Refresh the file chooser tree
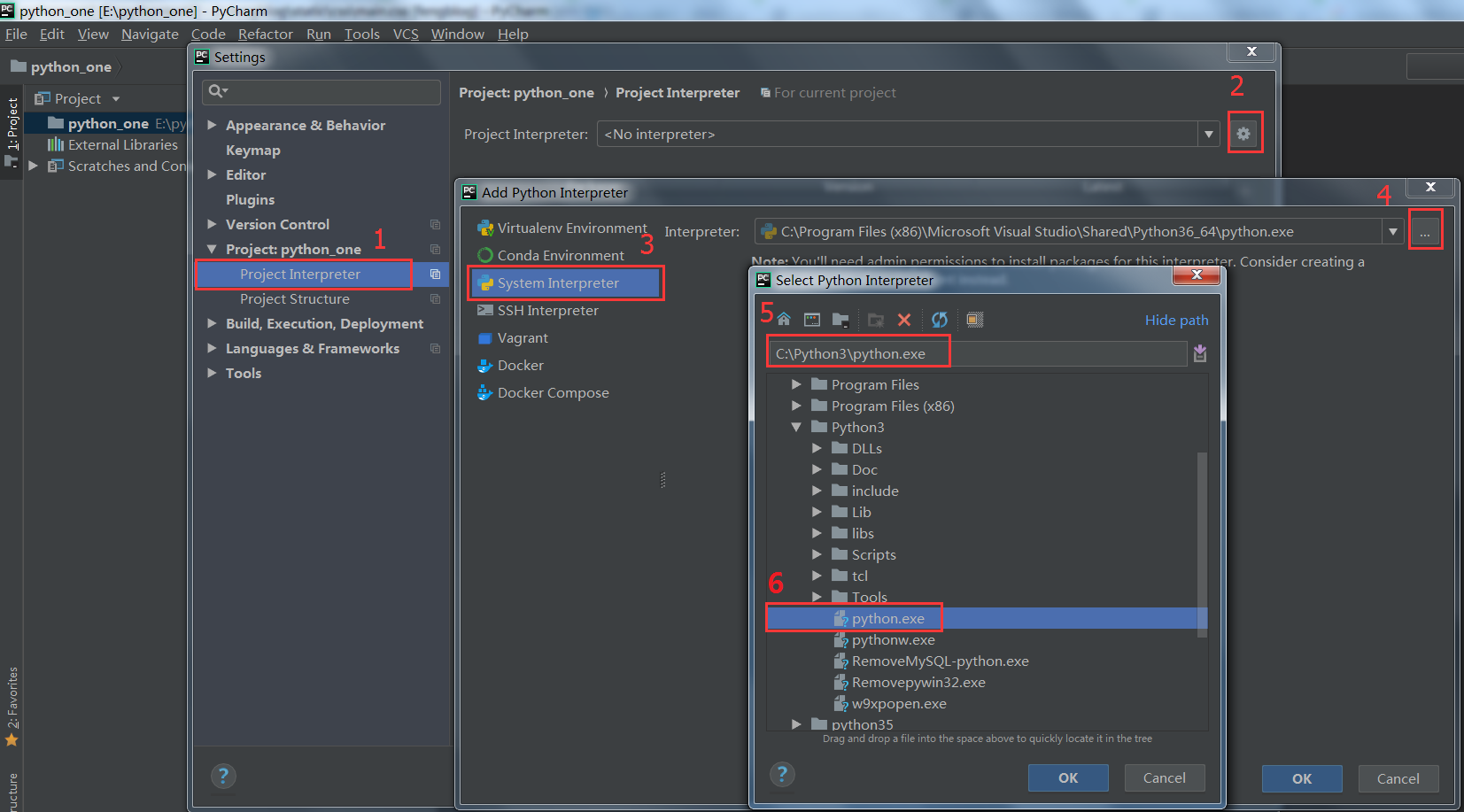This screenshot has width=1464, height=812. (x=940, y=320)
